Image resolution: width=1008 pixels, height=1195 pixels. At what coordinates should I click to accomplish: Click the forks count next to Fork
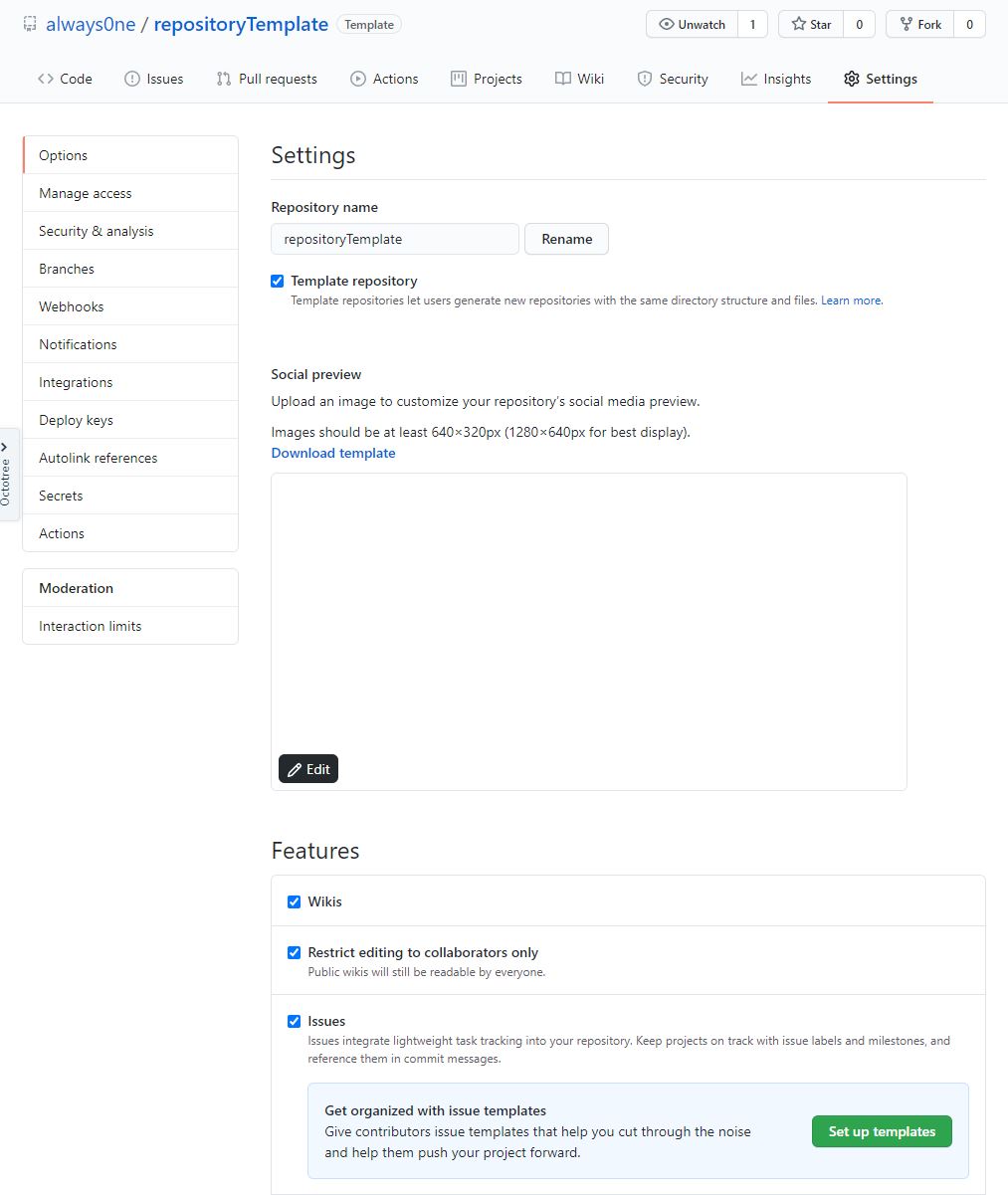pos(969,25)
